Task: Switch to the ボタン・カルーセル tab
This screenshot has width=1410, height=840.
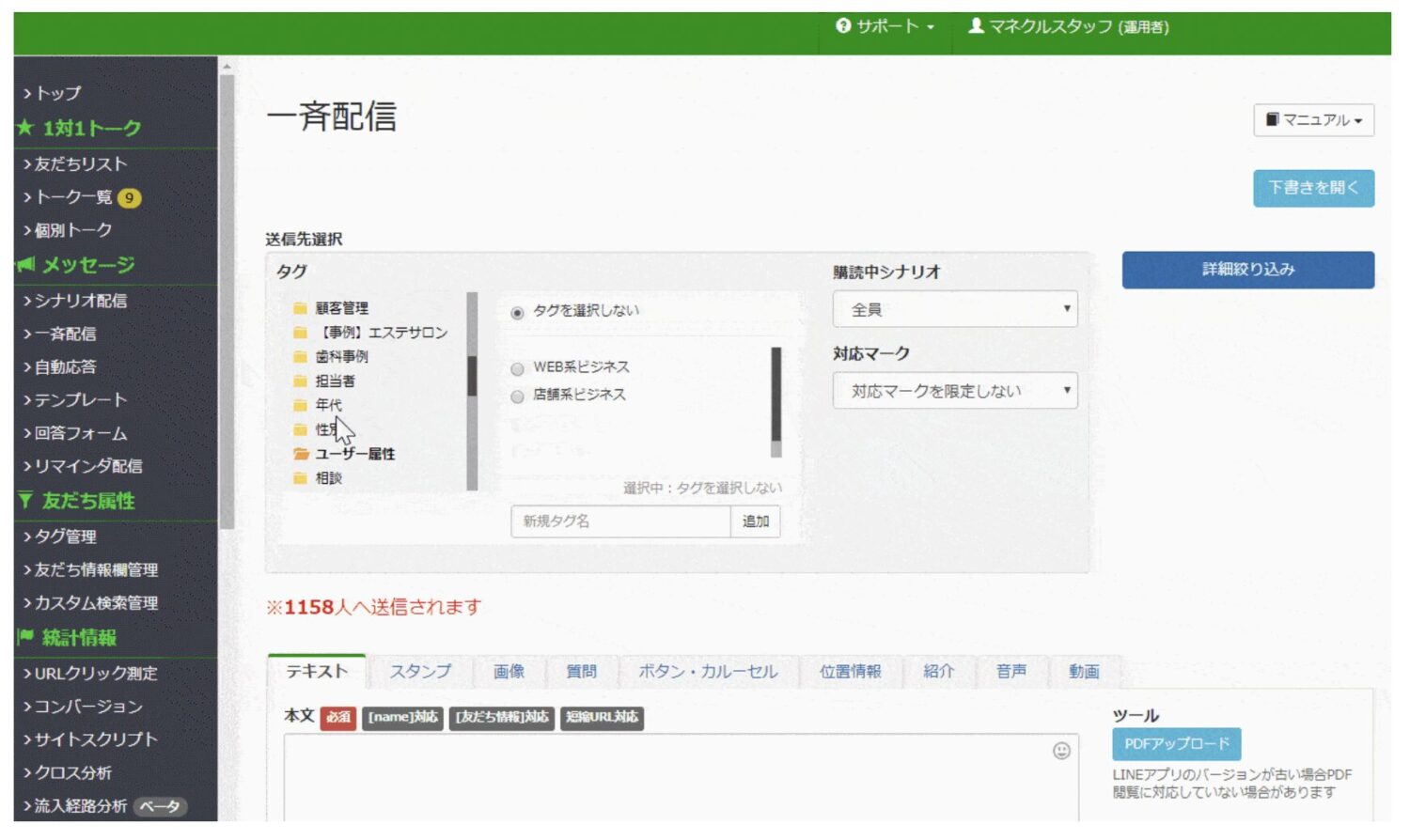Action: [x=708, y=672]
